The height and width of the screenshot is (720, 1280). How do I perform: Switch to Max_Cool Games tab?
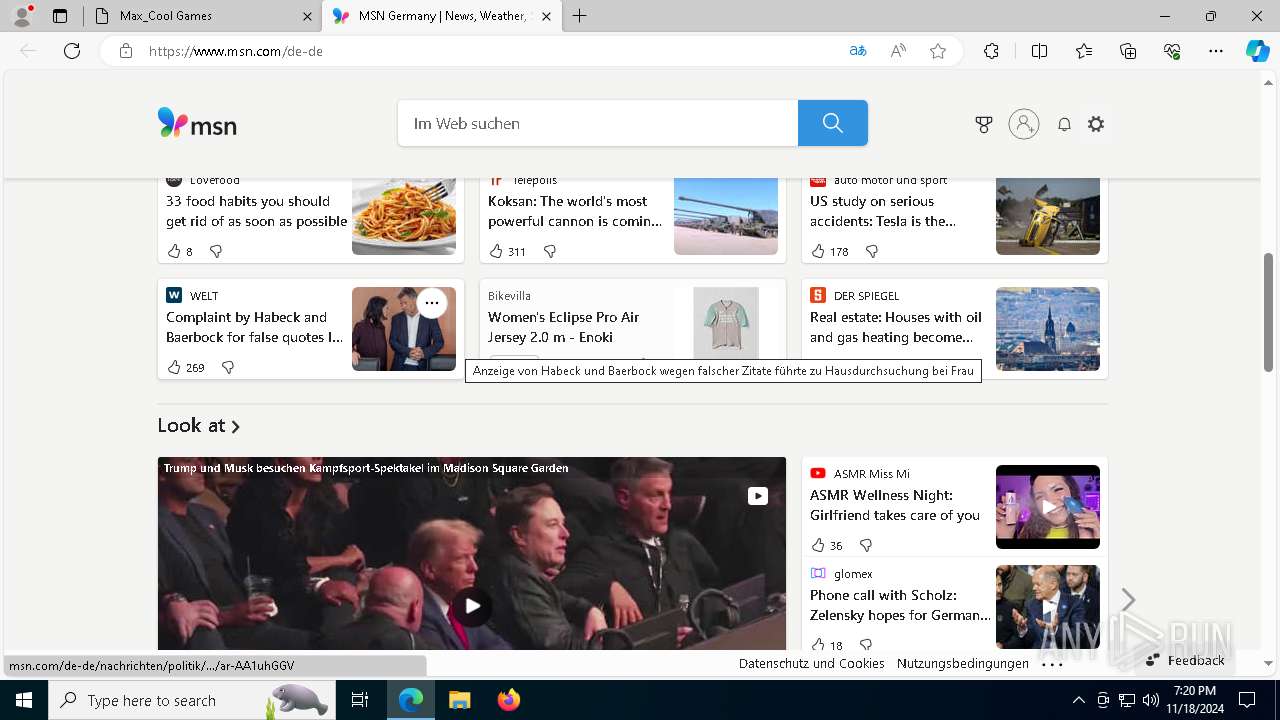pyautogui.click(x=202, y=16)
